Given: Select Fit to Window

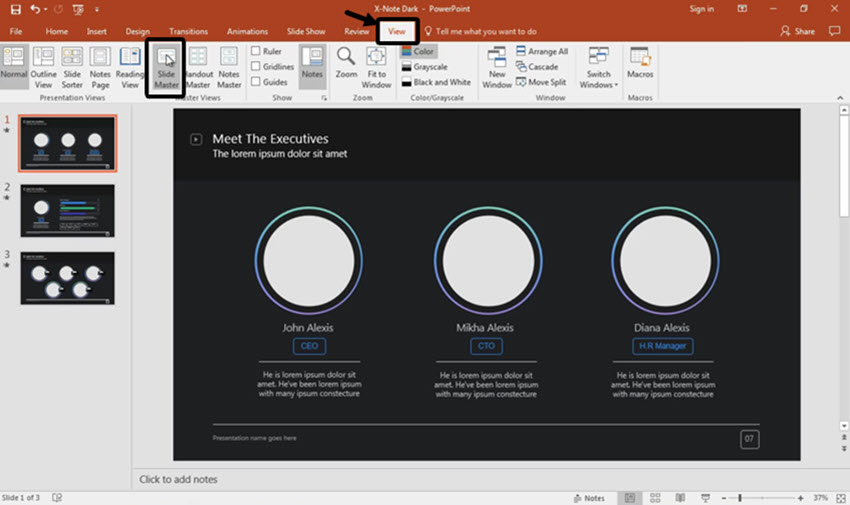Looking at the screenshot, I should [x=376, y=68].
